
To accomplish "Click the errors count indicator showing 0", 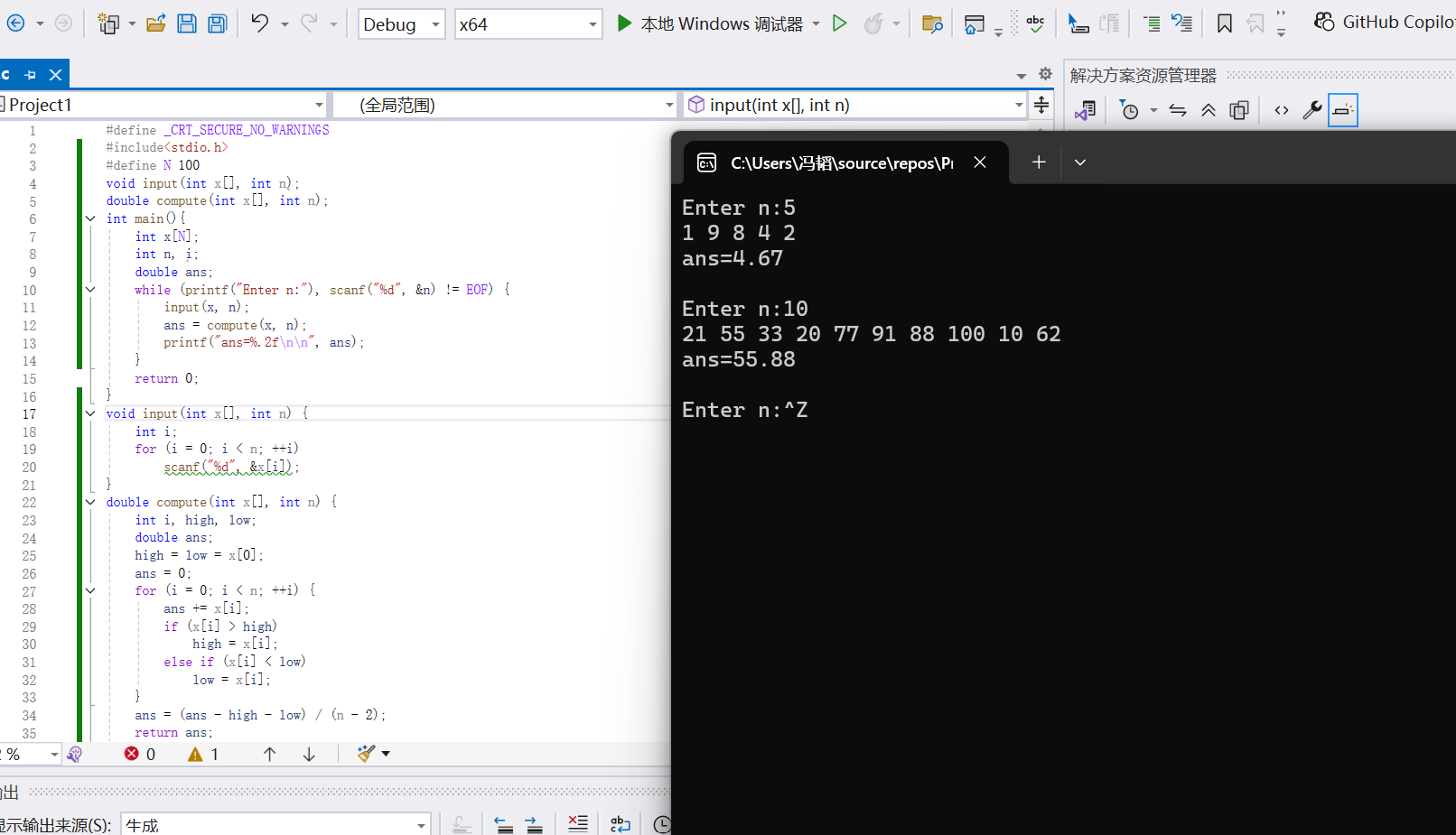I will tap(140, 754).
